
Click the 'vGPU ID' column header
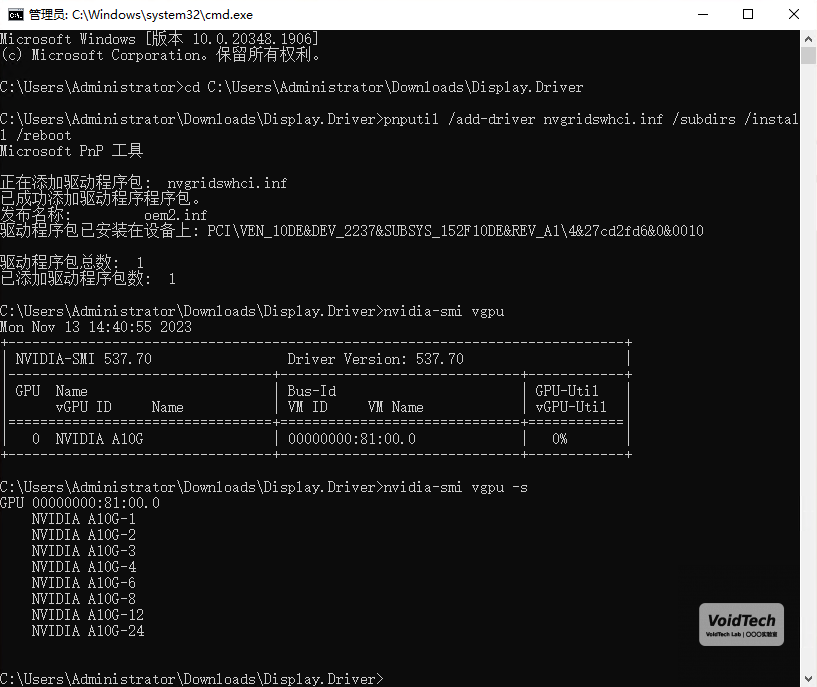[83, 407]
